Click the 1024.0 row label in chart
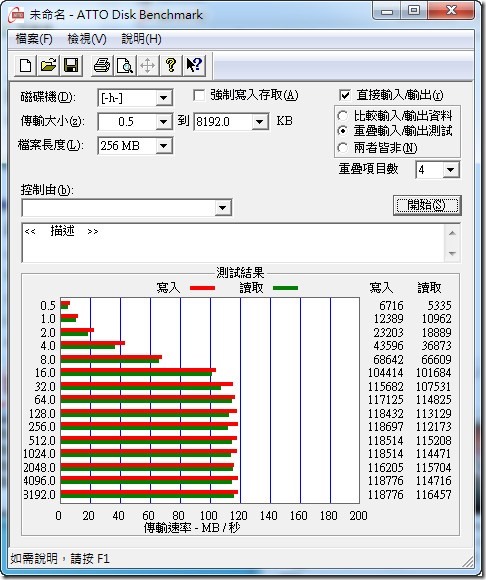 click(x=39, y=454)
